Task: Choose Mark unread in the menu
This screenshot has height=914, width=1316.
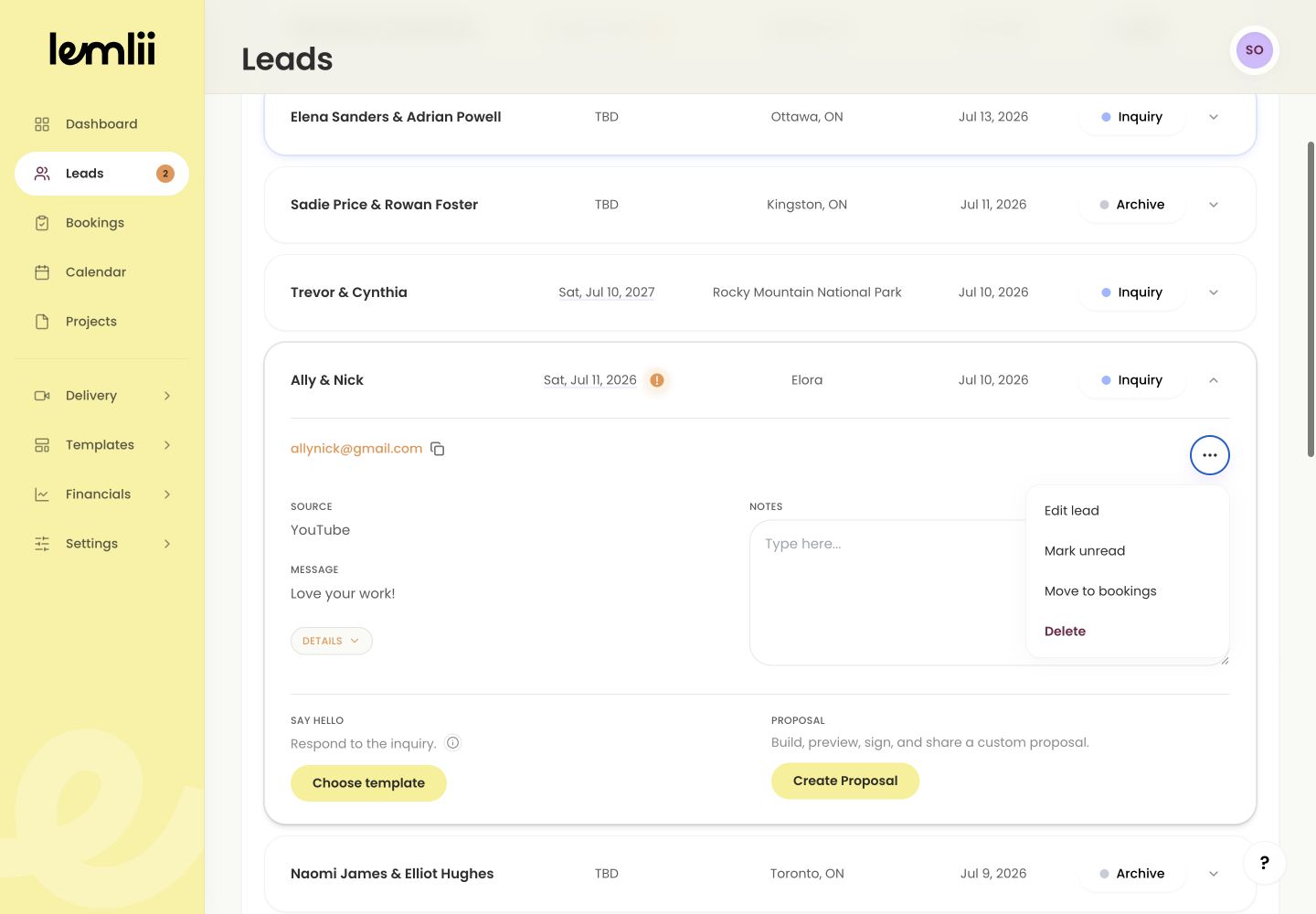Action: coord(1128,551)
